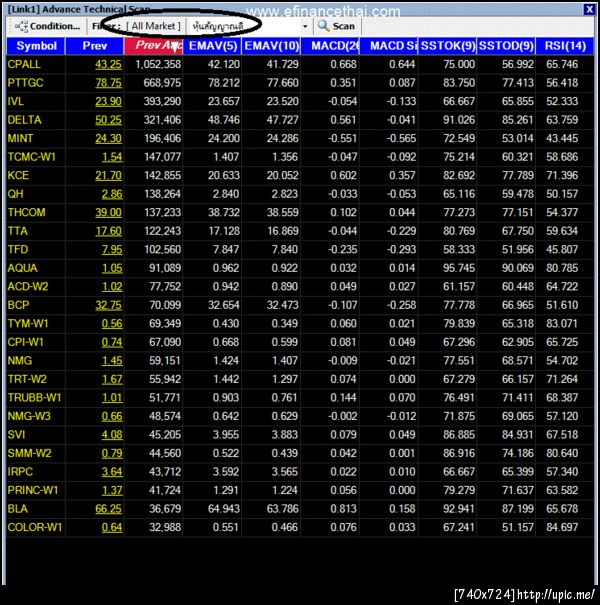
Task: Open CPALL previous price 43.25
Action: 108,64
